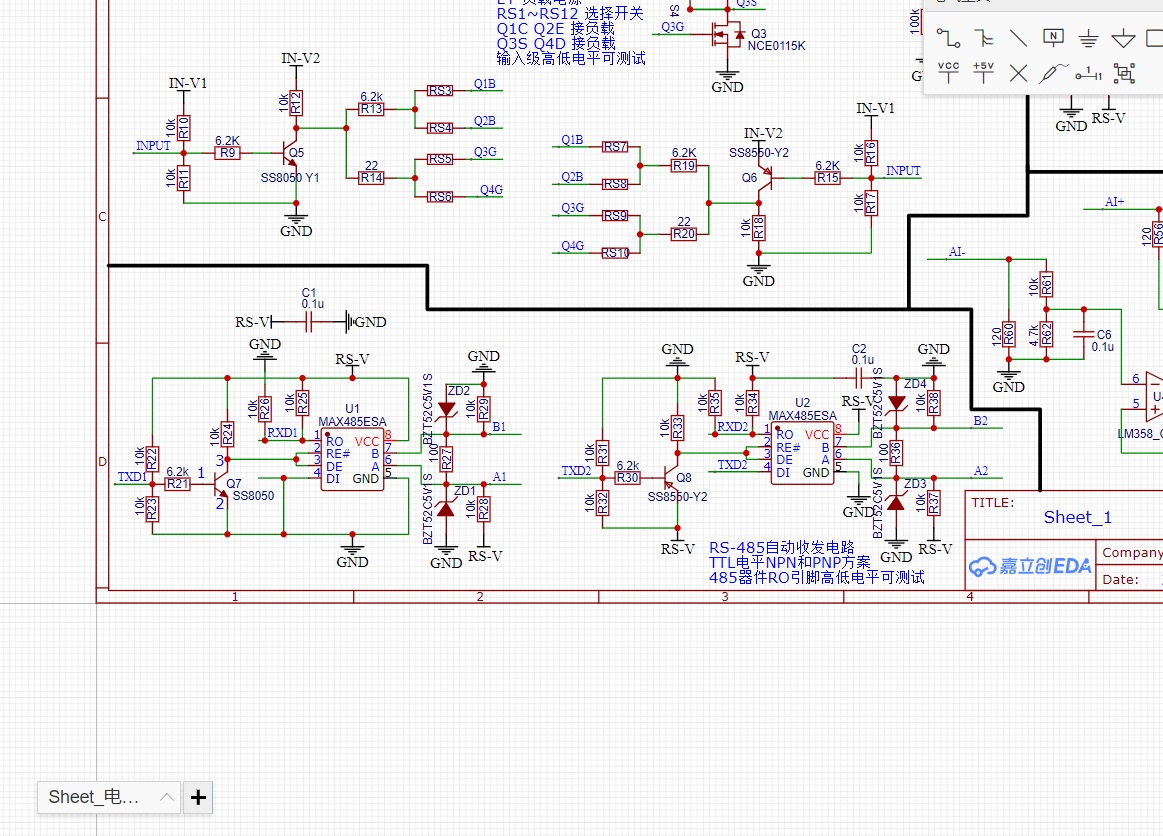Select the RXD1 net label
Screen dimensions: 1163x836
[282, 433]
